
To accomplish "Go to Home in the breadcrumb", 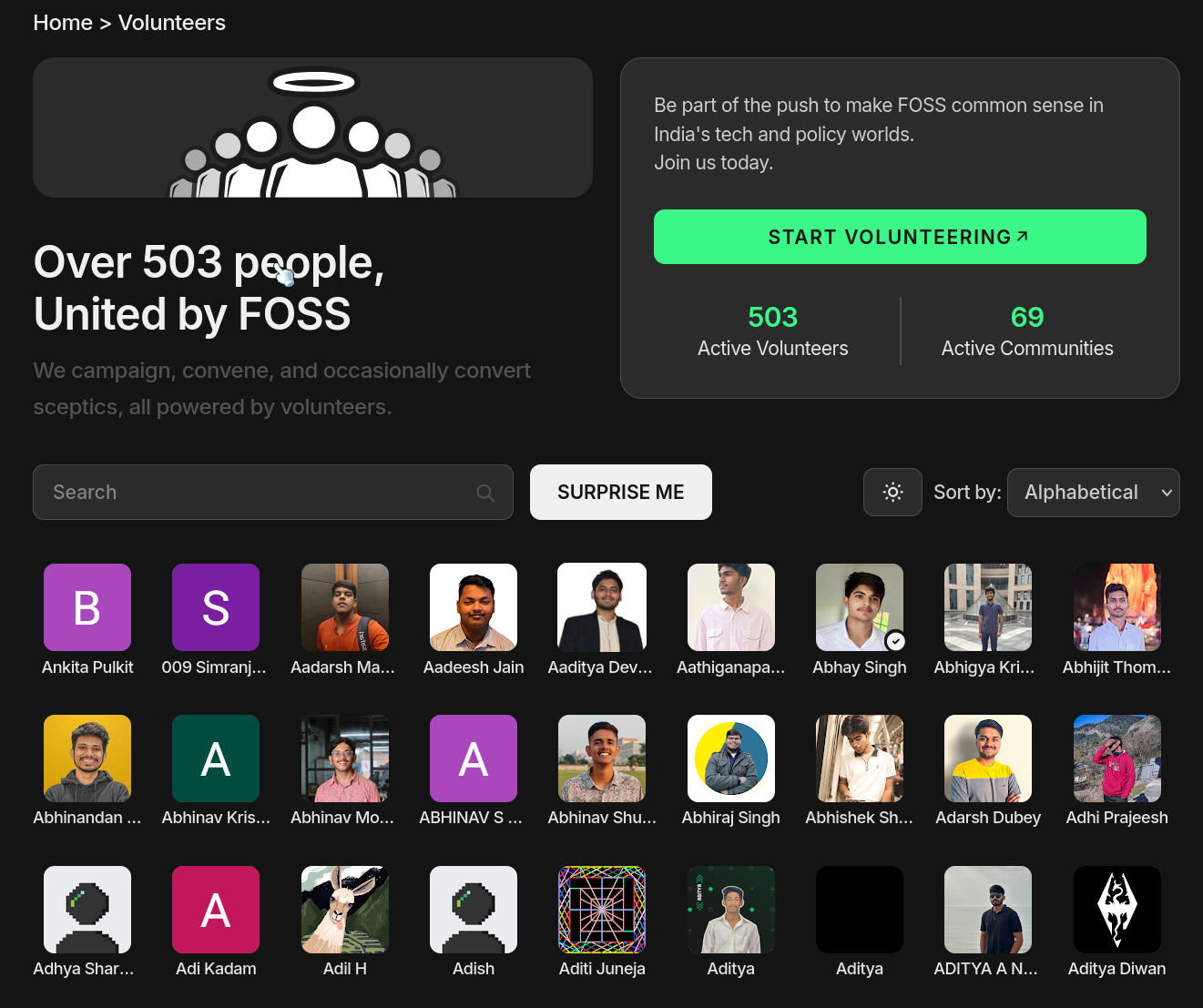I will tap(63, 23).
